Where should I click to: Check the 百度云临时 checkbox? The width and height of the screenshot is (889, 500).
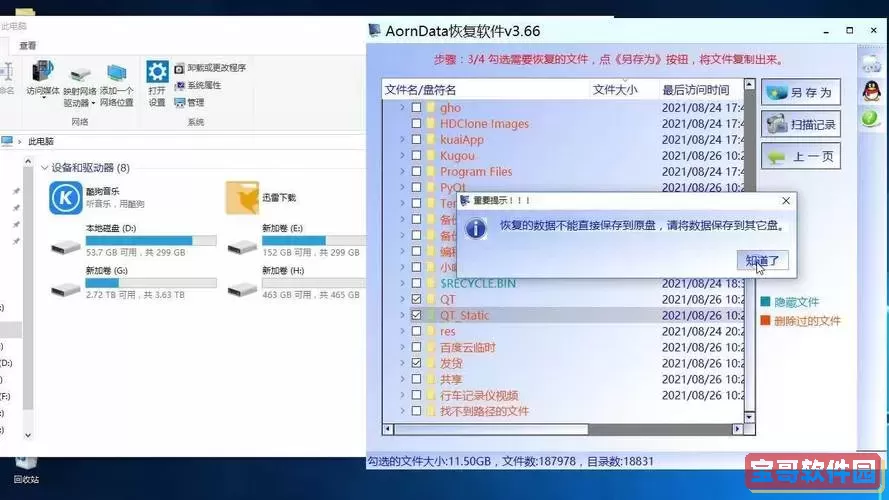416,347
